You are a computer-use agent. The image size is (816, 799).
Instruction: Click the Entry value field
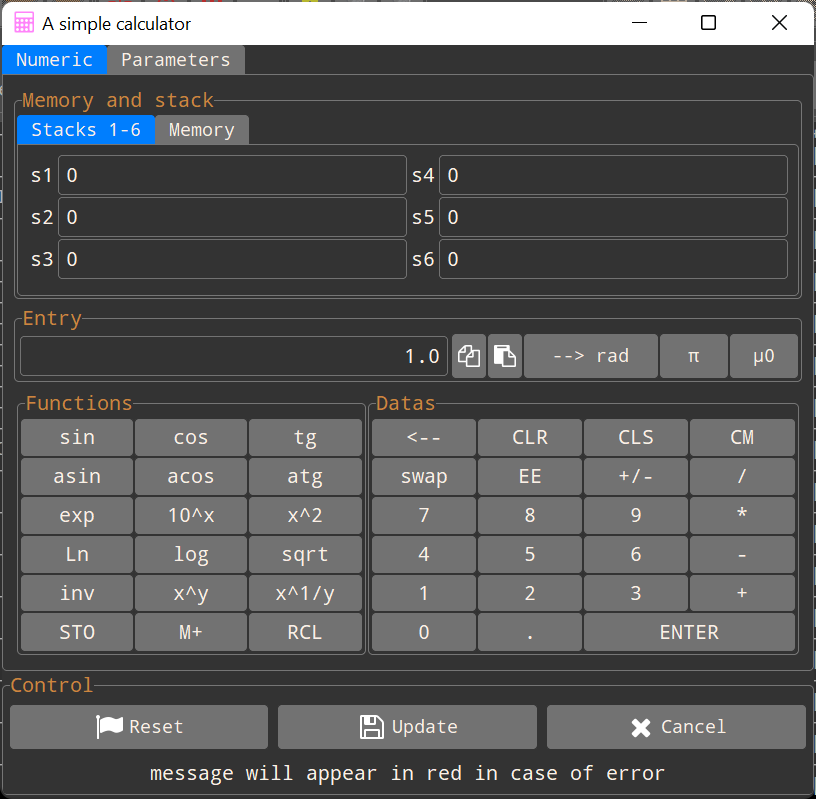click(x=234, y=356)
